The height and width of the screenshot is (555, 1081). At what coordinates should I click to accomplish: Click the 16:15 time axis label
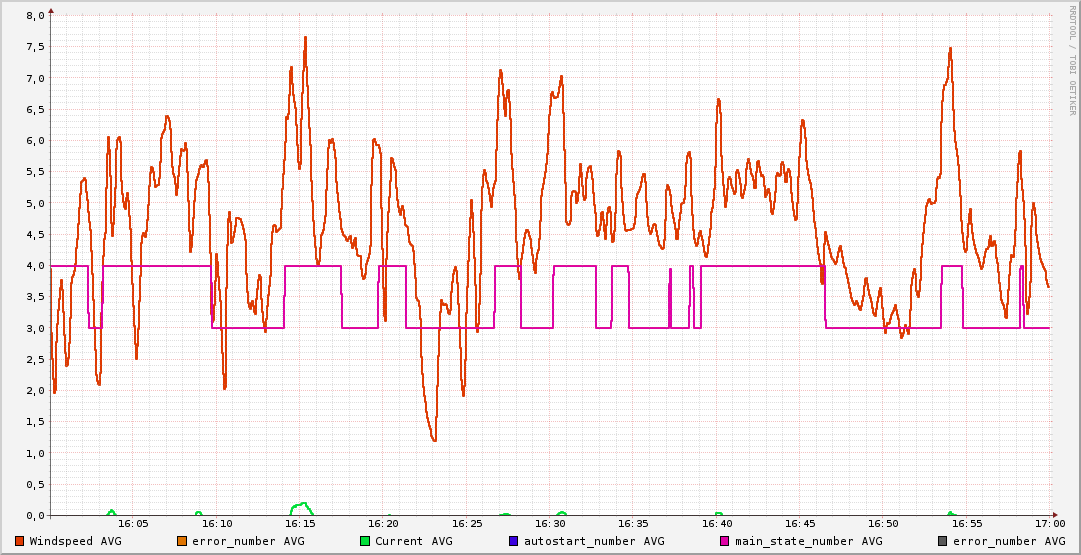click(300, 523)
